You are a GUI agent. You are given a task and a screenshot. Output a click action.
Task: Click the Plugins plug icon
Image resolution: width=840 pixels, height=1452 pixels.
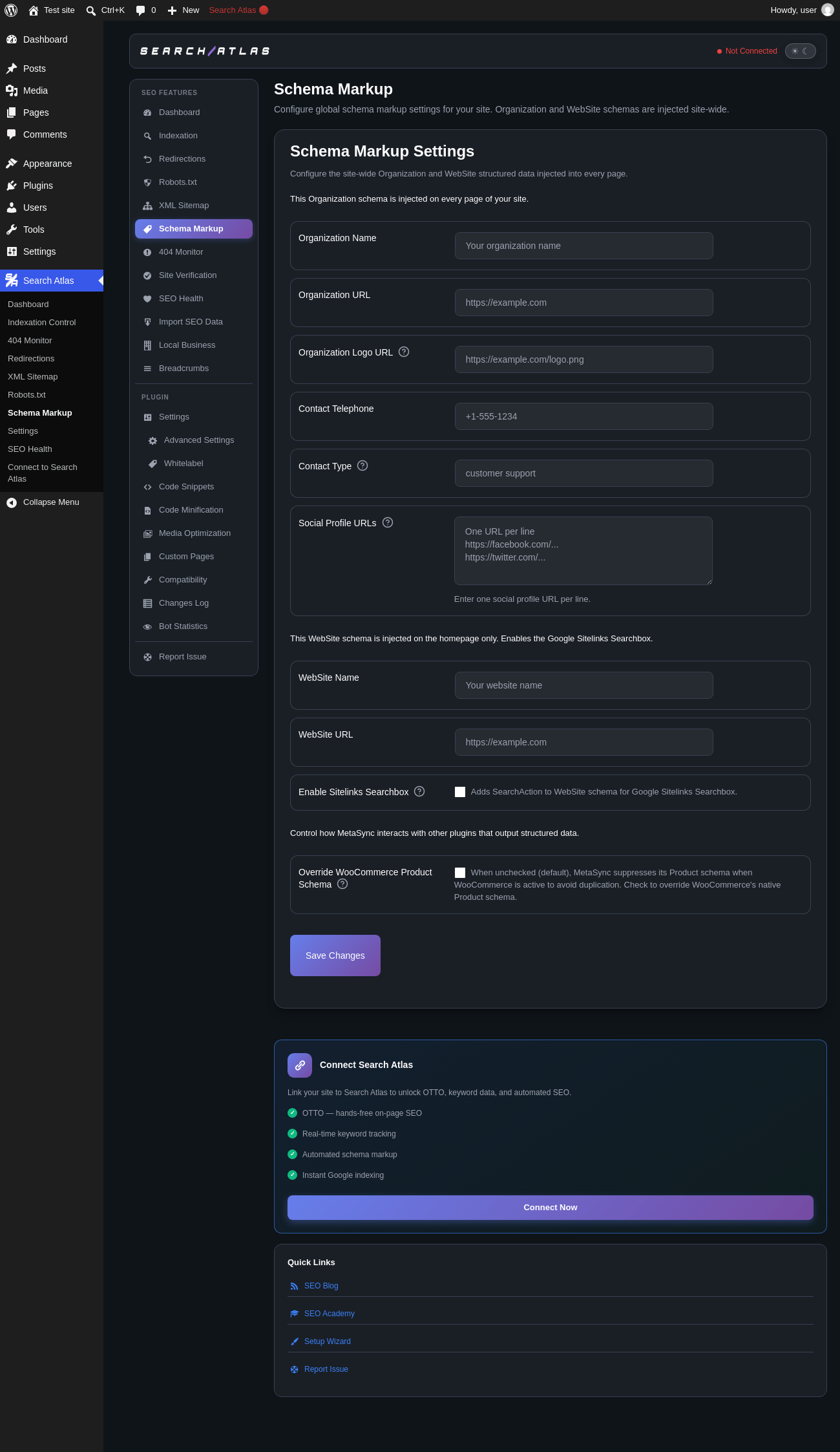coord(12,186)
